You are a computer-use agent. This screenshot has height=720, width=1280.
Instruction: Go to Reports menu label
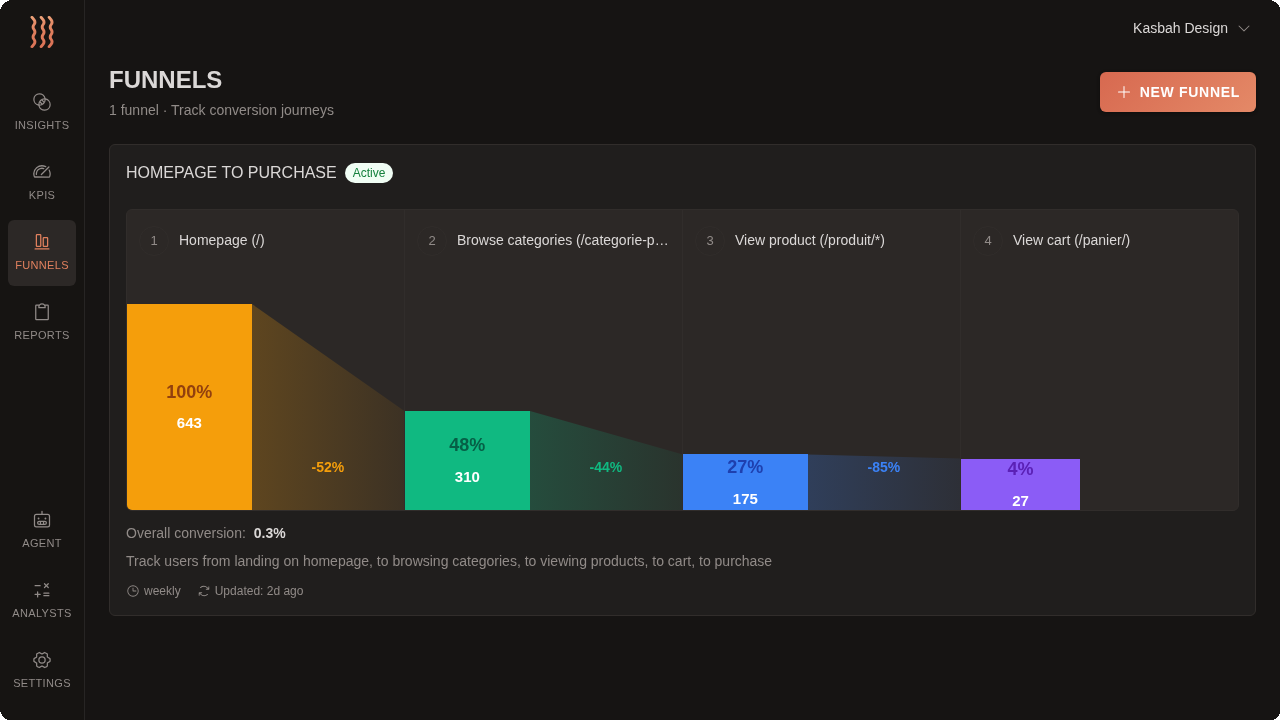point(42,335)
